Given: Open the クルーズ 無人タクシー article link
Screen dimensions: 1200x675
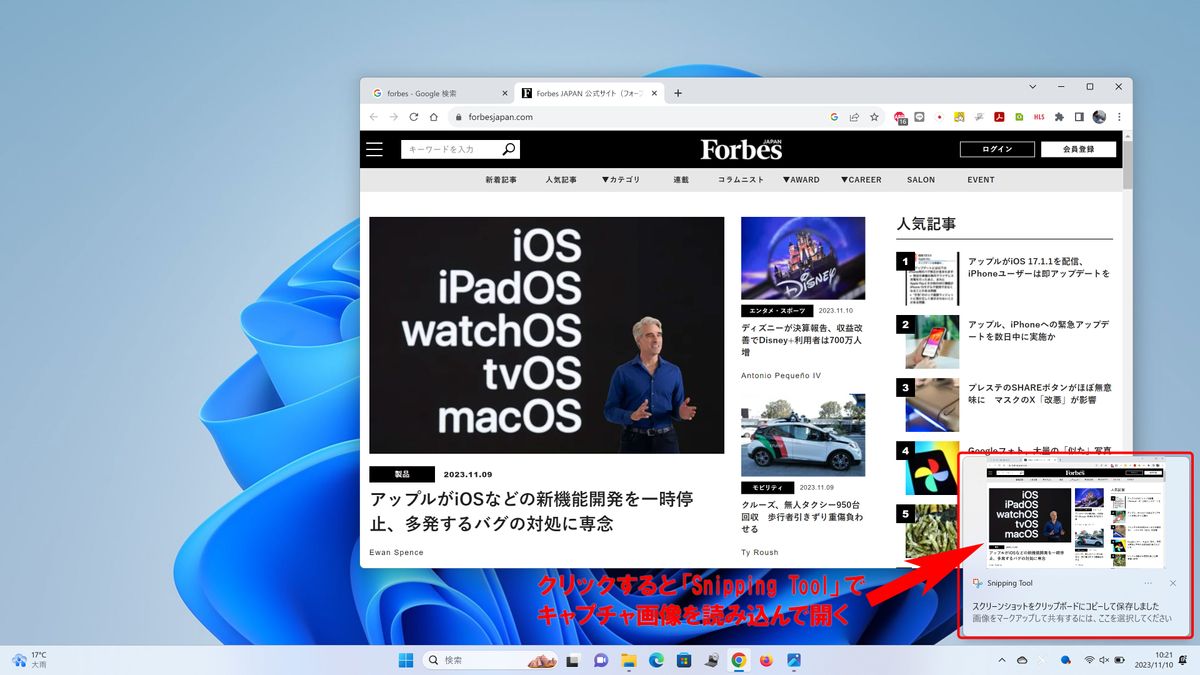Looking at the screenshot, I should tap(802, 517).
